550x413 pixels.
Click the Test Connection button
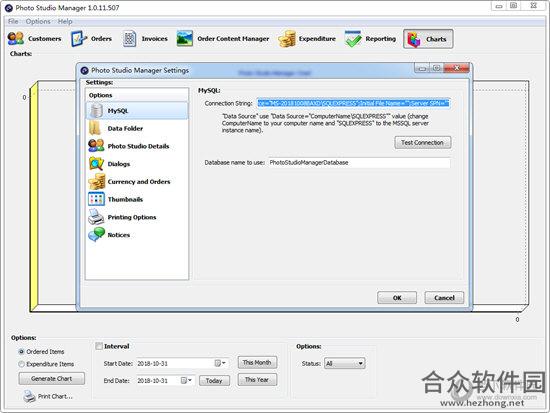[x=423, y=143]
